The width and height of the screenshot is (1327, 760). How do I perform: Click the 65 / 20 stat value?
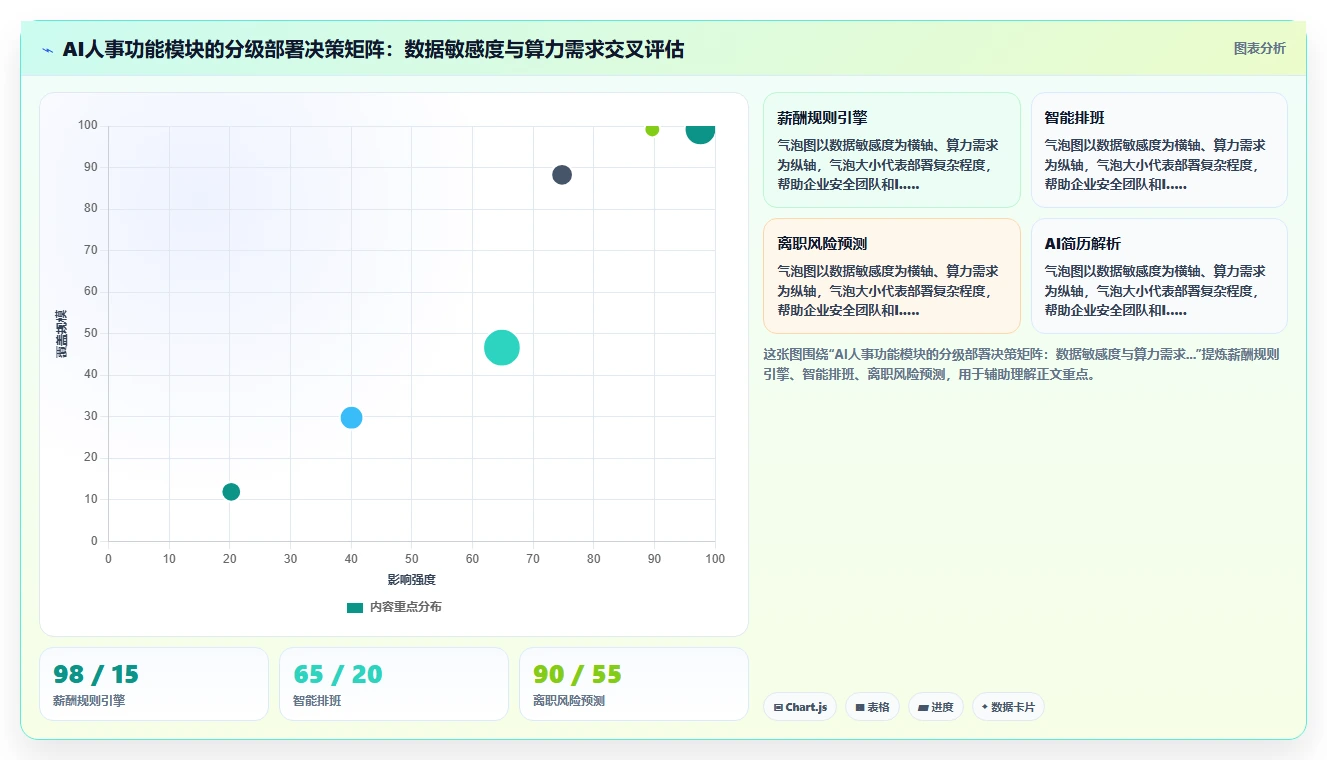pyautogui.click(x=338, y=674)
